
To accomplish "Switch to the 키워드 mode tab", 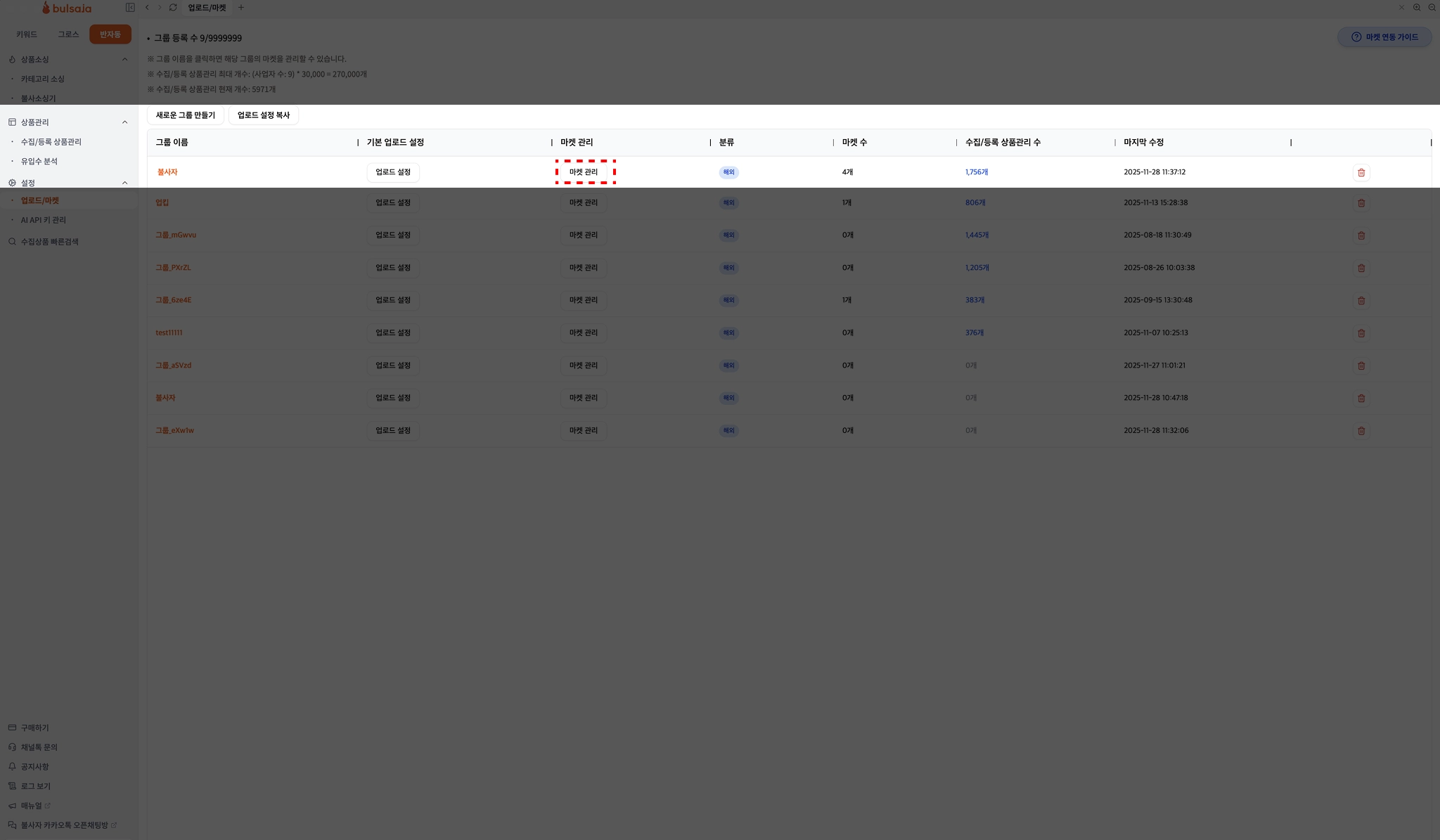I will (27, 34).
